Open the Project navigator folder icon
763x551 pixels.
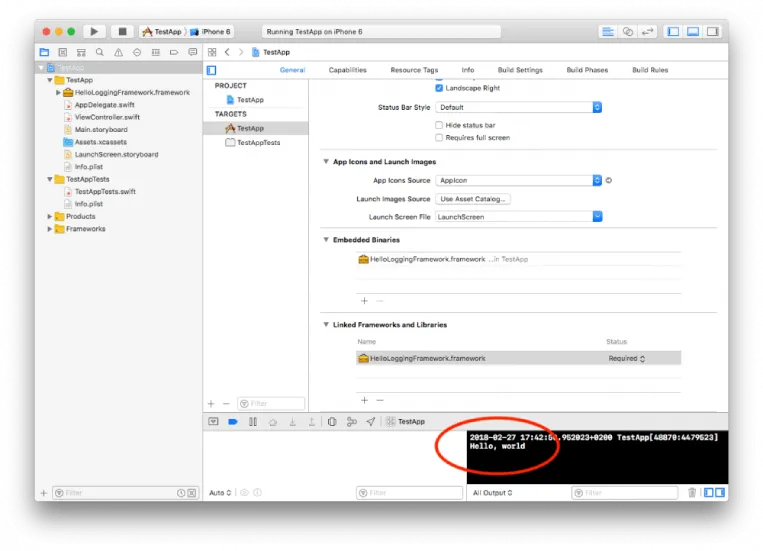(44, 52)
